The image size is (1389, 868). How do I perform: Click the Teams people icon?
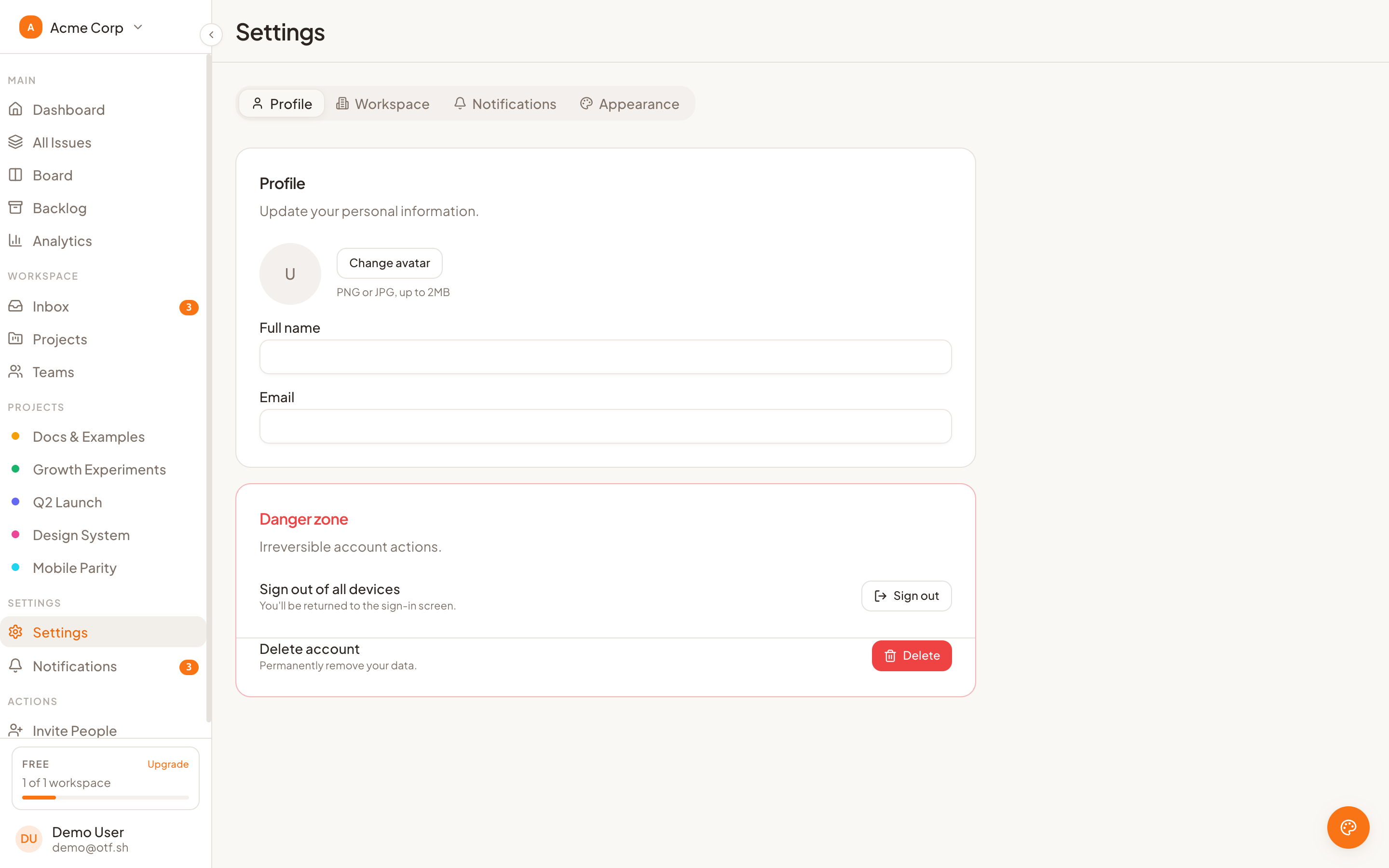point(15,371)
